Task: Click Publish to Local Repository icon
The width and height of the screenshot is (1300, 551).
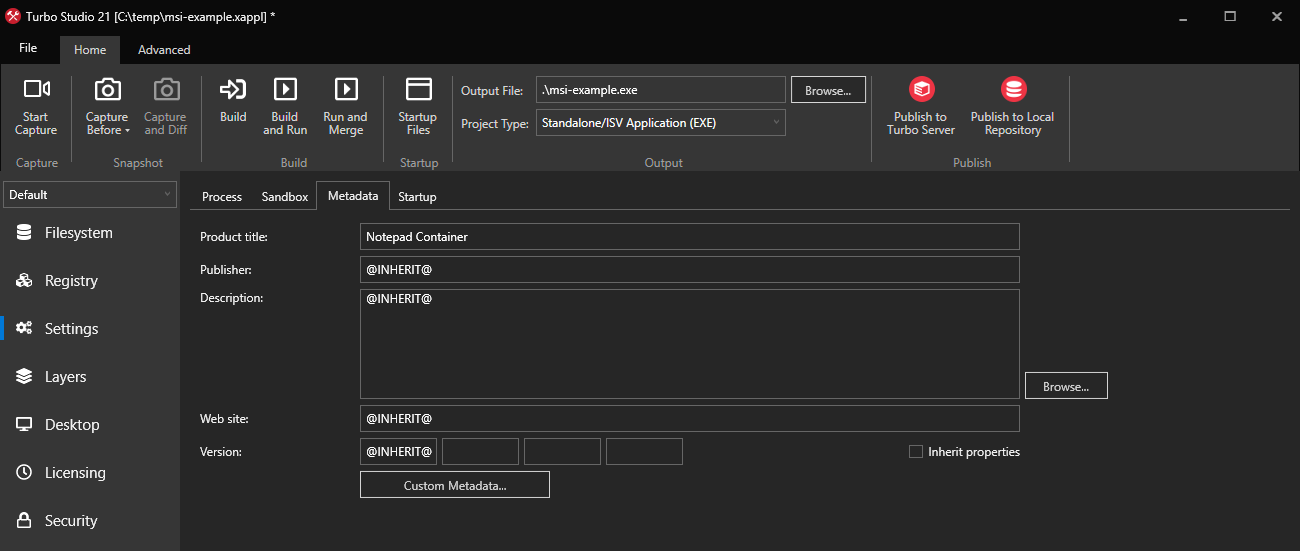Action: [x=1012, y=90]
